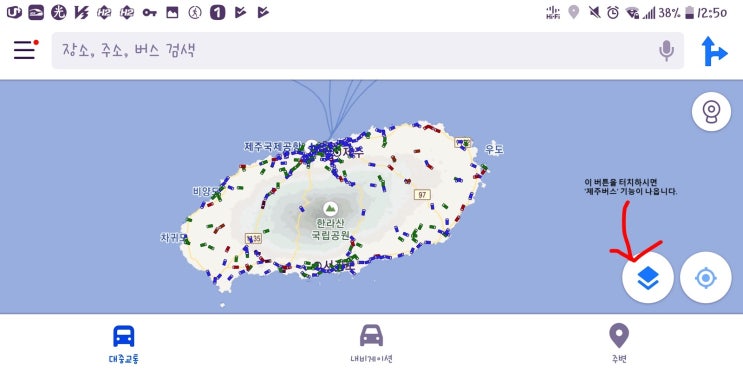Viewport: 743px width, 372px height.
Task: Tap 우도 island label
Action: (x=494, y=150)
